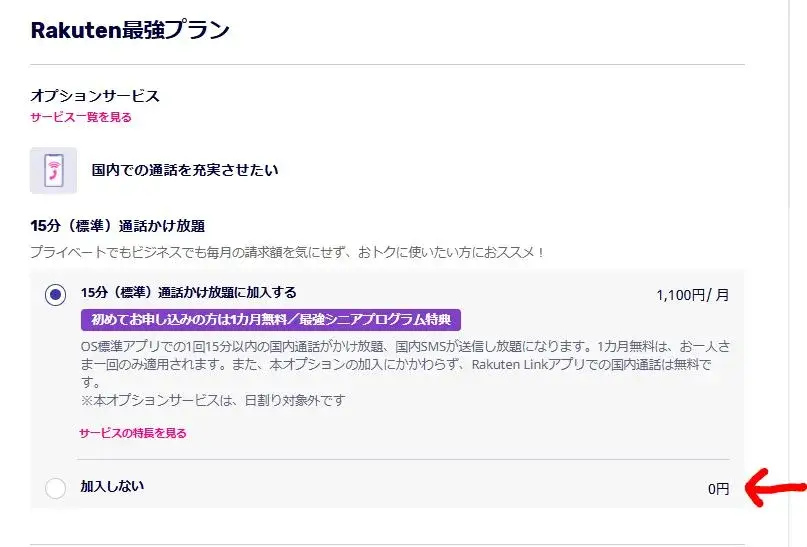The image size is (807, 547).
Task: Click the 0円 price
Action: click(x=718, y=488)
